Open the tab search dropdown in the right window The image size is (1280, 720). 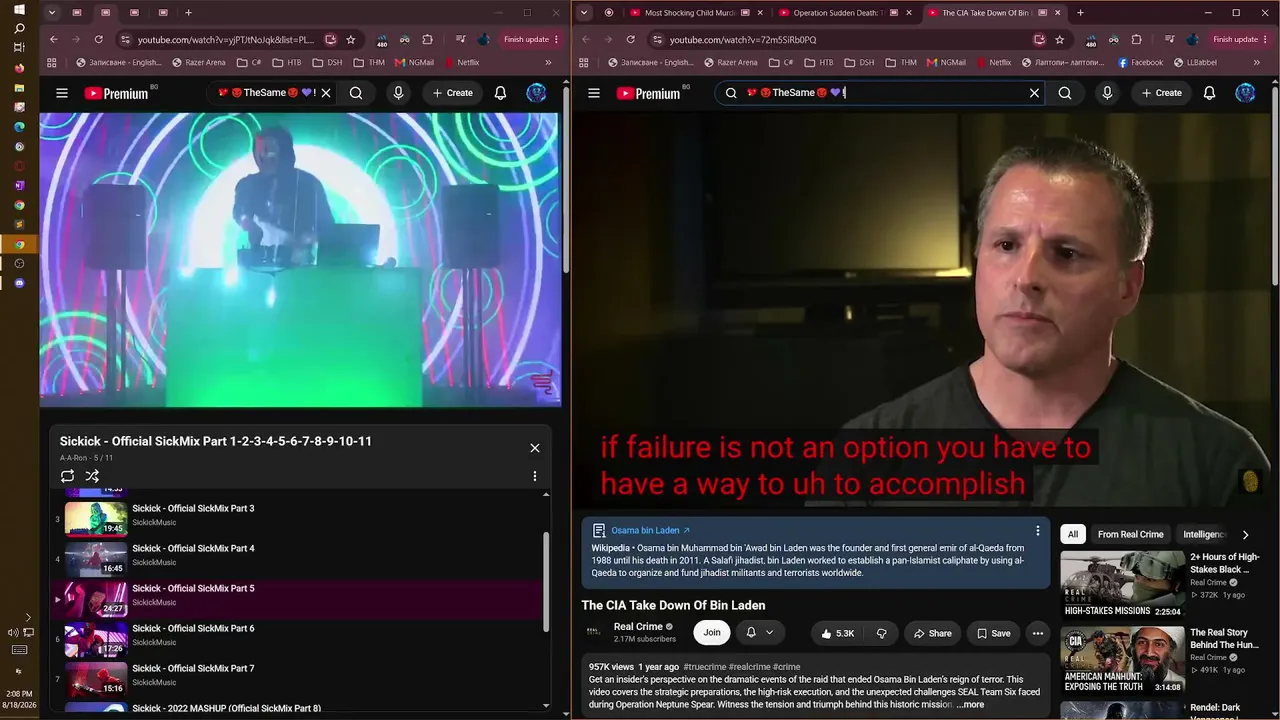point(584,13)
